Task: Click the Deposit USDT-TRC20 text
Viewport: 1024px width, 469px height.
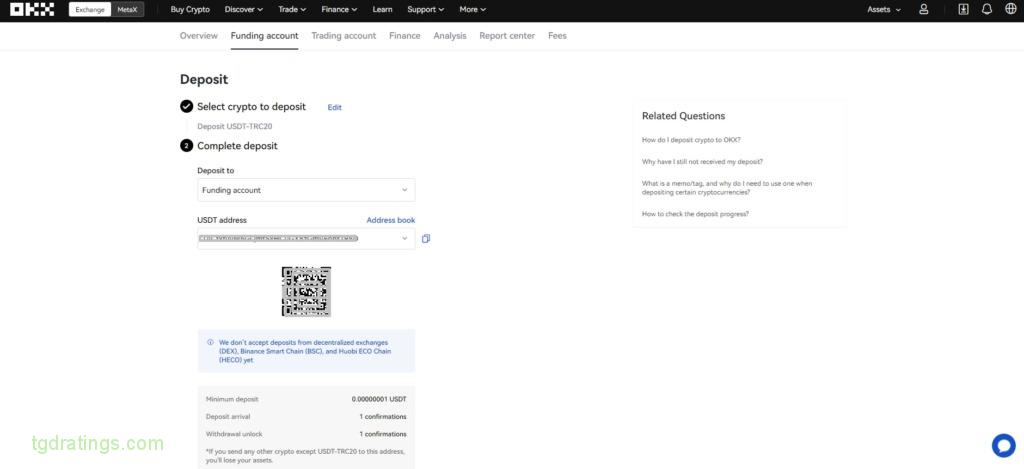Action: [x=234, y=127]
